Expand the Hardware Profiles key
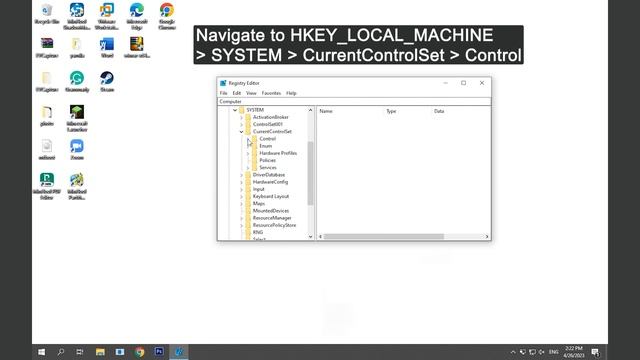Viewport: 640px width, 360px height. (x=248, y=153)
